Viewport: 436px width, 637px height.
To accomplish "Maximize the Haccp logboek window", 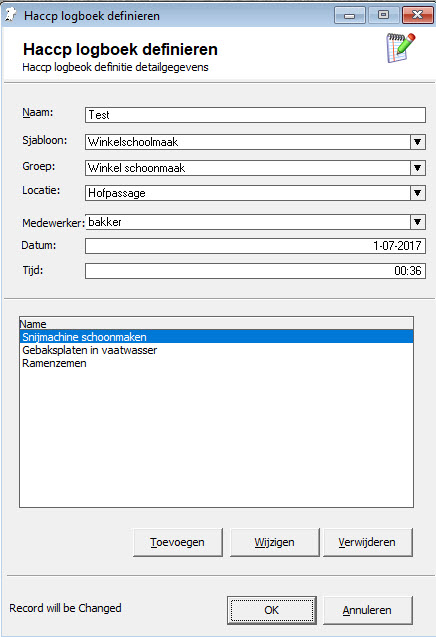I will coord(383,15).
